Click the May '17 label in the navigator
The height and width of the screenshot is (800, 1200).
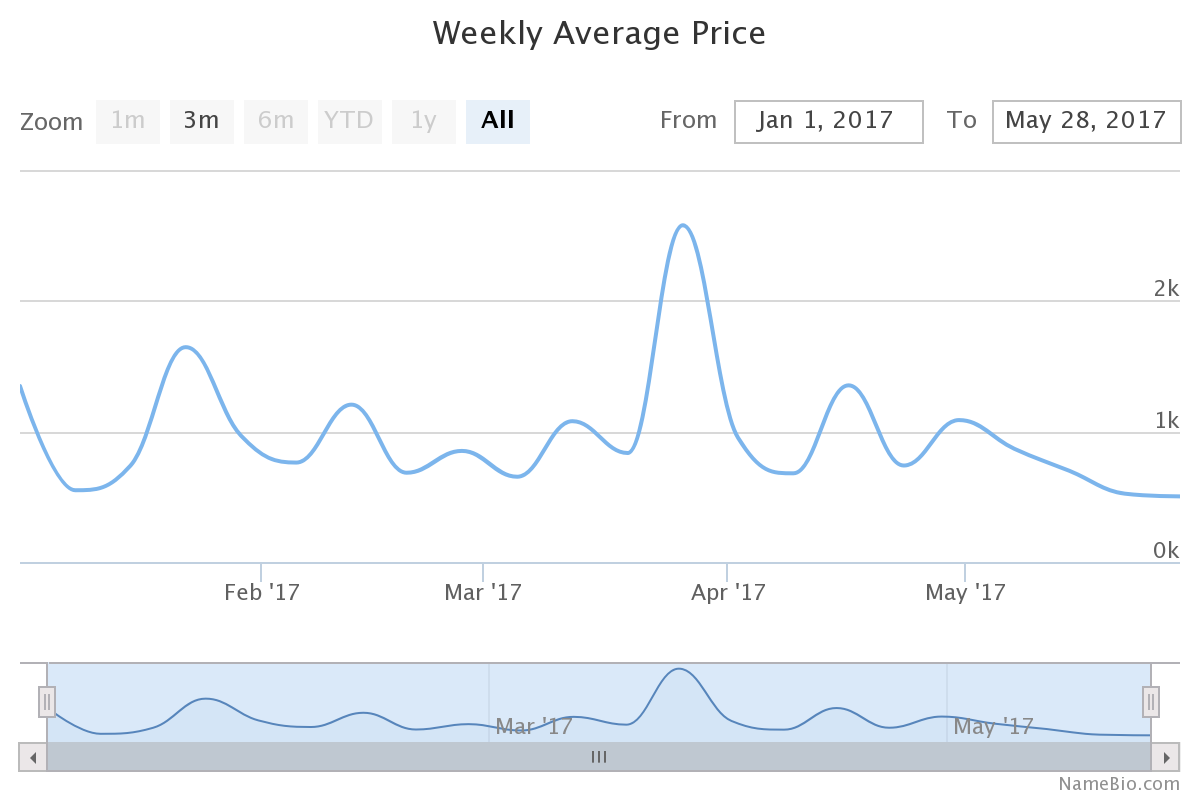(993, 726)
